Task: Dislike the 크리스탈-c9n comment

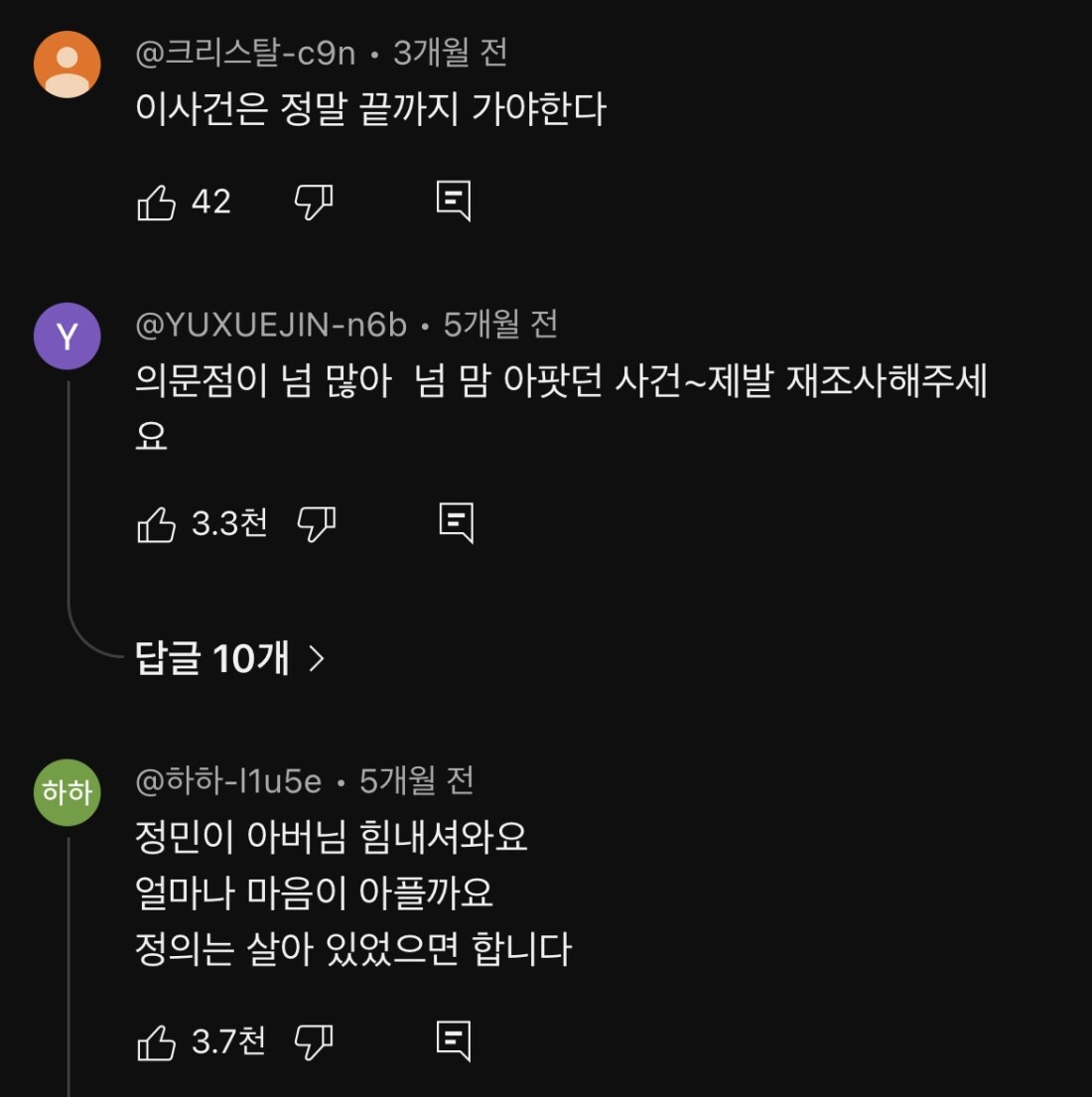Action: [x=314, y=203]
